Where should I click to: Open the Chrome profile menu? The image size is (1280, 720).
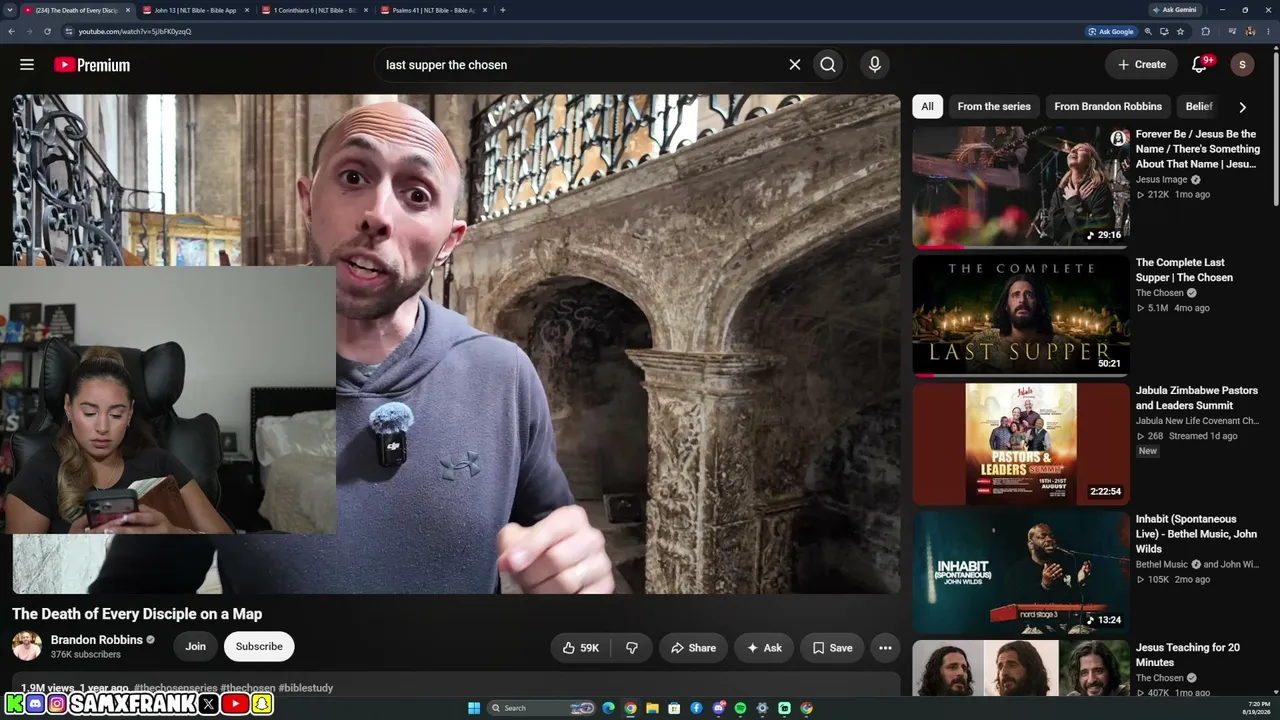pyautogui.click(x=1250, y=31)
